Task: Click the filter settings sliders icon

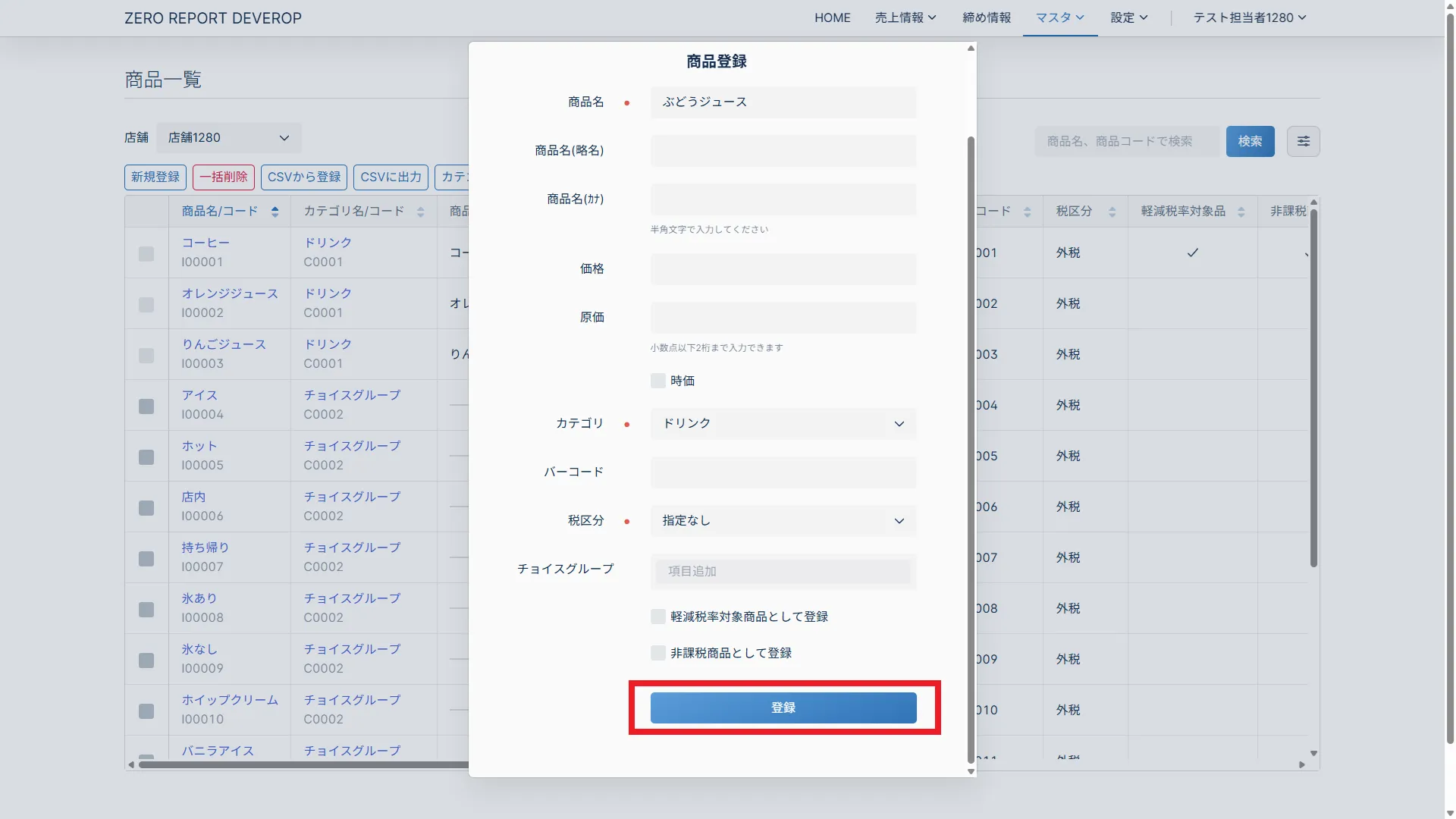Action: tap(1303, 141)
